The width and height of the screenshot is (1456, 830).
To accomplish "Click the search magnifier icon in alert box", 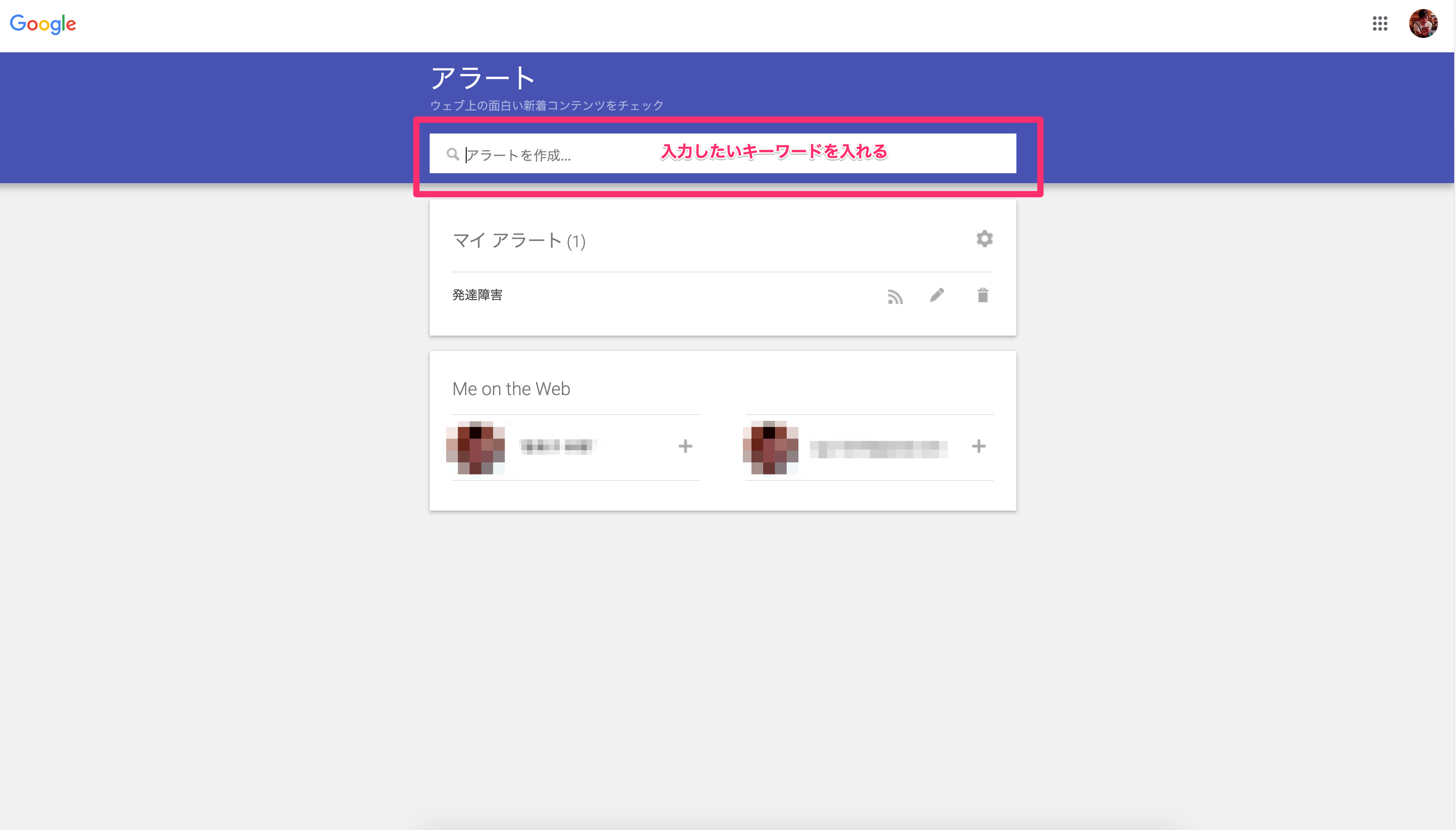I will pos(453,154).
